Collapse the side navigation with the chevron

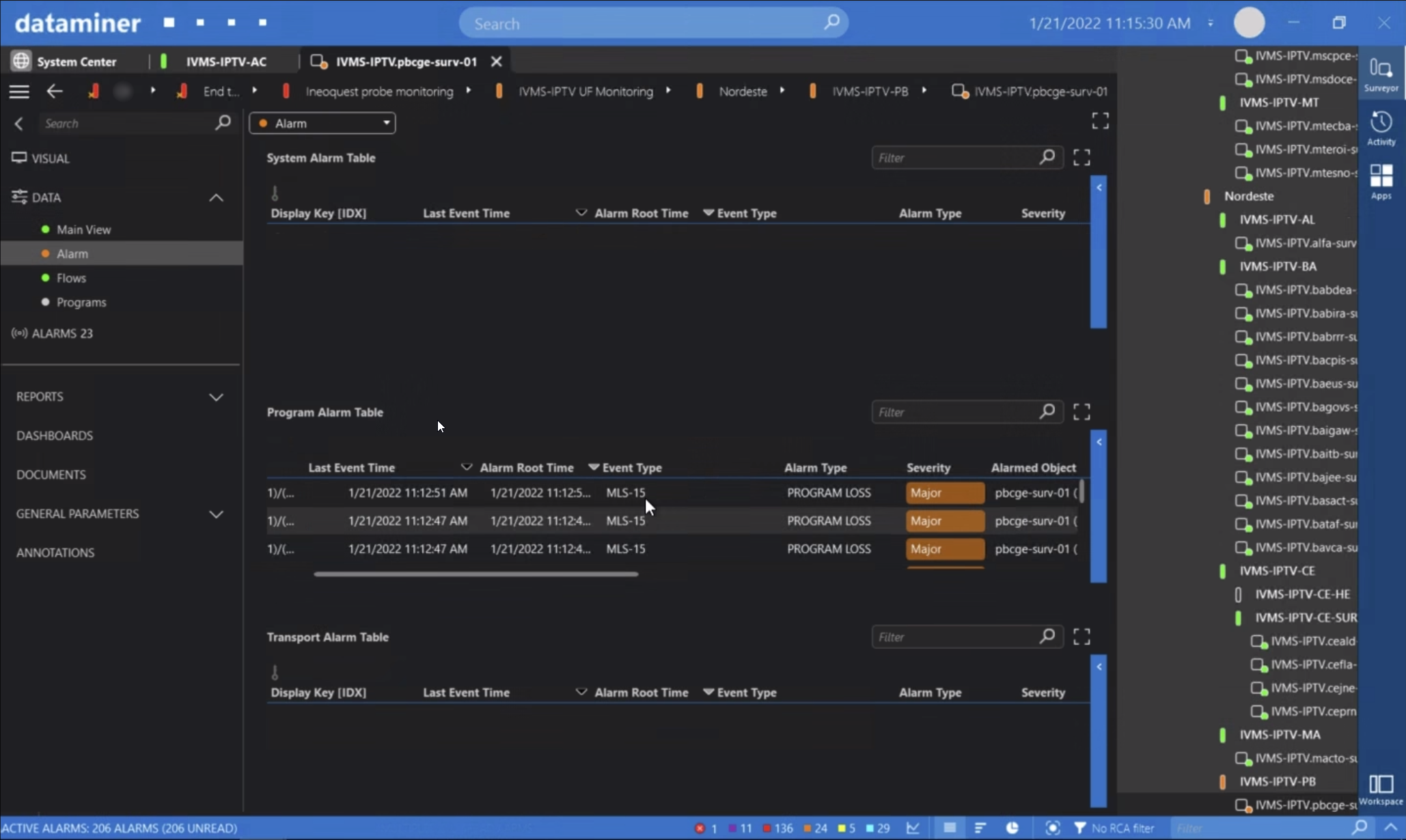(18, 124)
